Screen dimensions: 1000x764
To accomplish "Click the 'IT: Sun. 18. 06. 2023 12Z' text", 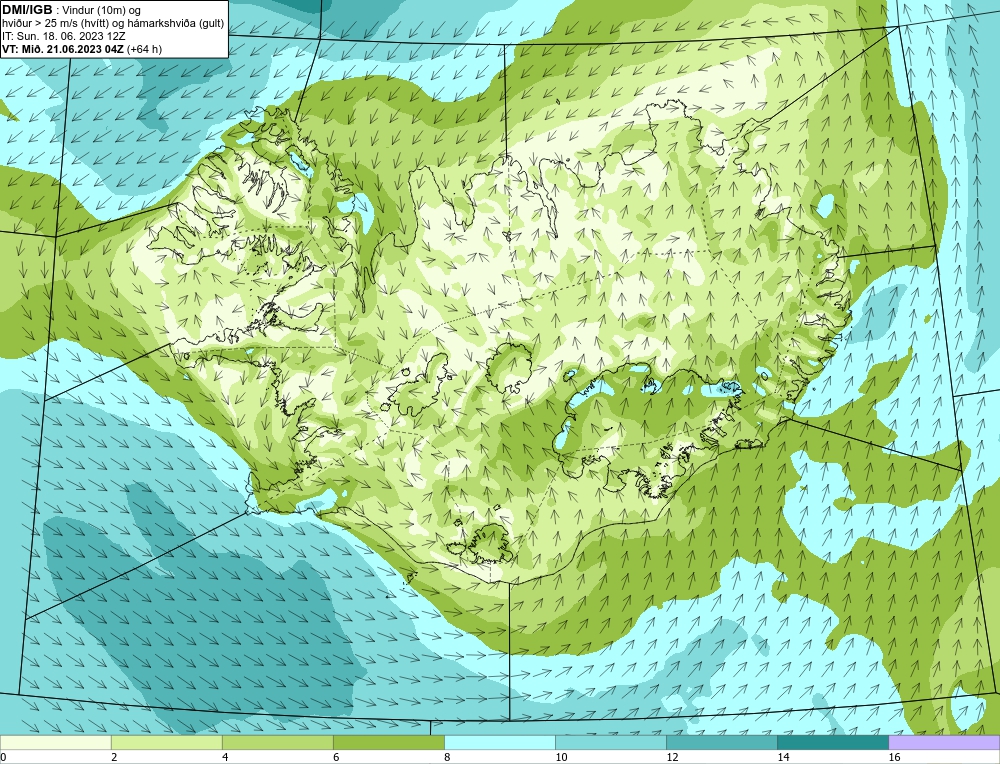I will (x=63, y=36).
